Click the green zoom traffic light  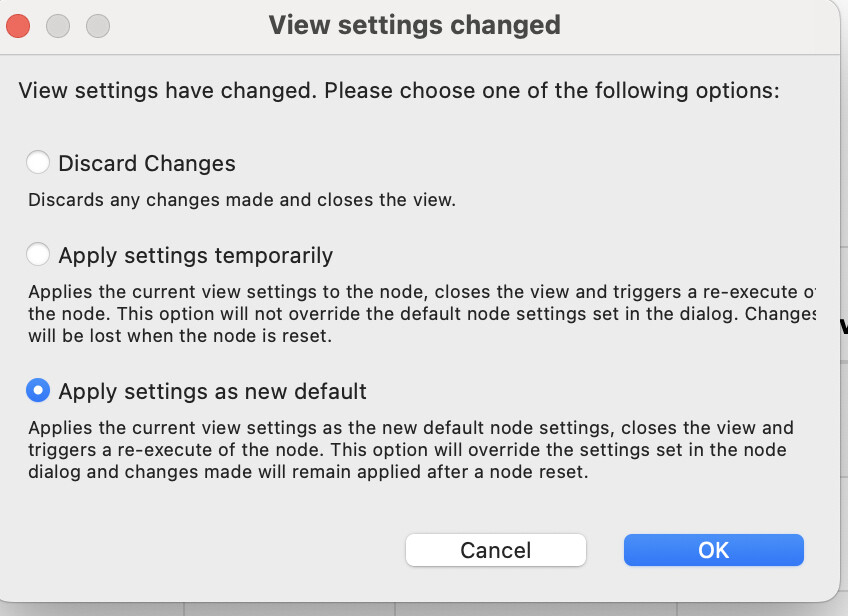pyautogui.click(x=97, y=26)
